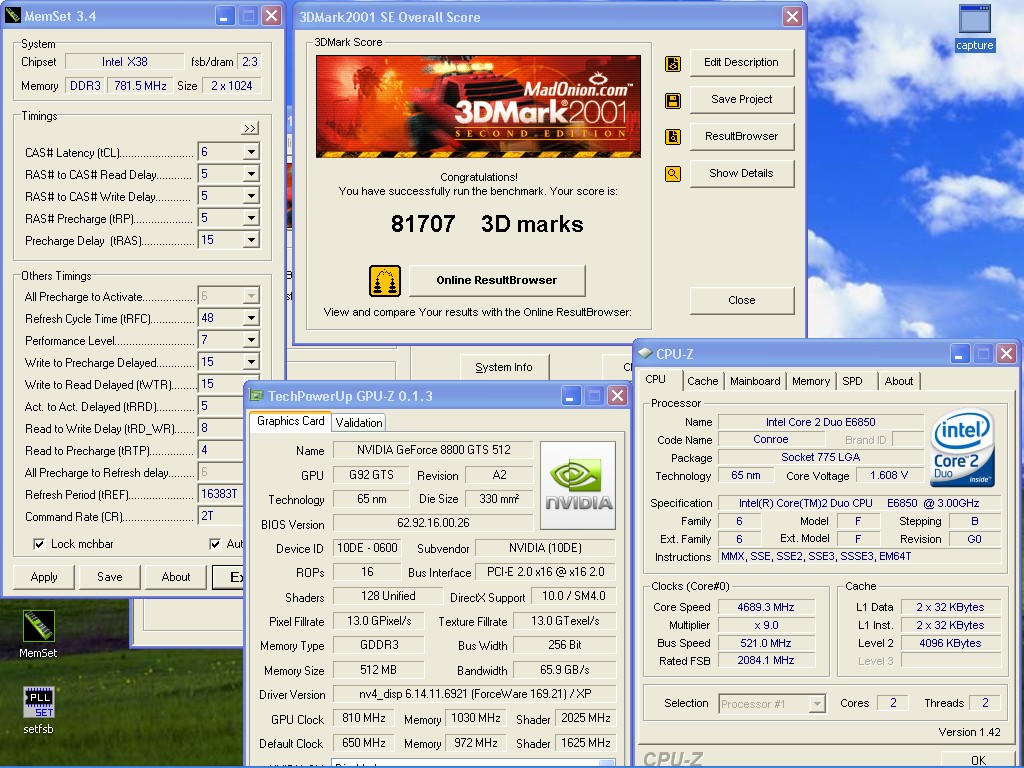
Task: Expand timings with the >> button in MemSet
Action: tap(249, 128)
